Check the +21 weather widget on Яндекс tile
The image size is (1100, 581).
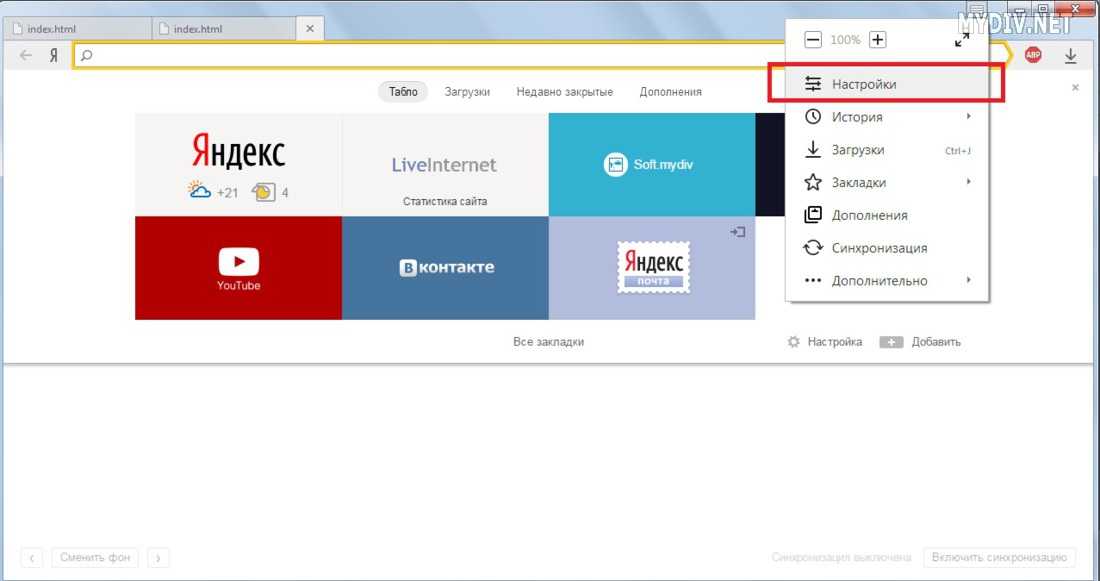pyautogui.click(x=213, y=191)
